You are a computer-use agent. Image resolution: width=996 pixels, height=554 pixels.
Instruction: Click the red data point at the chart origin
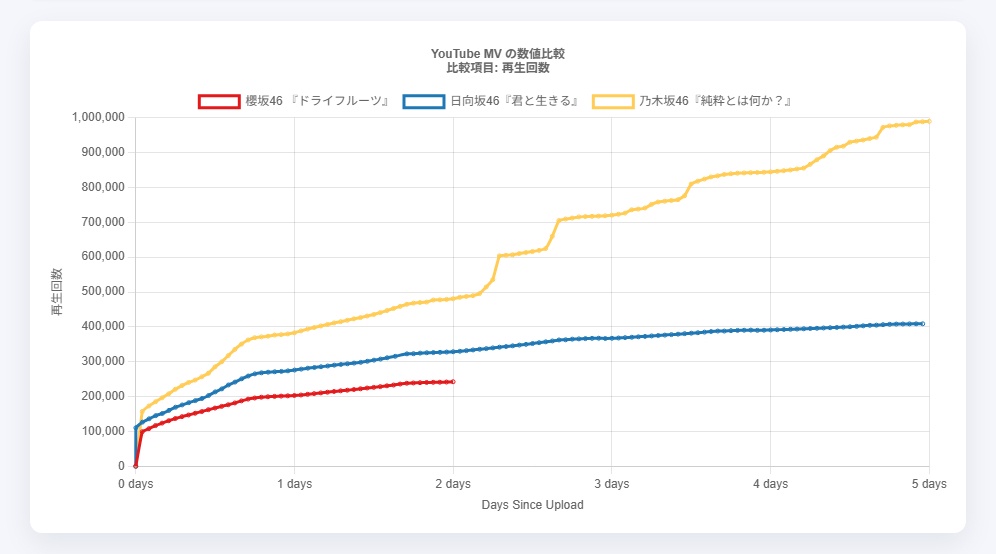coord(135,466)
